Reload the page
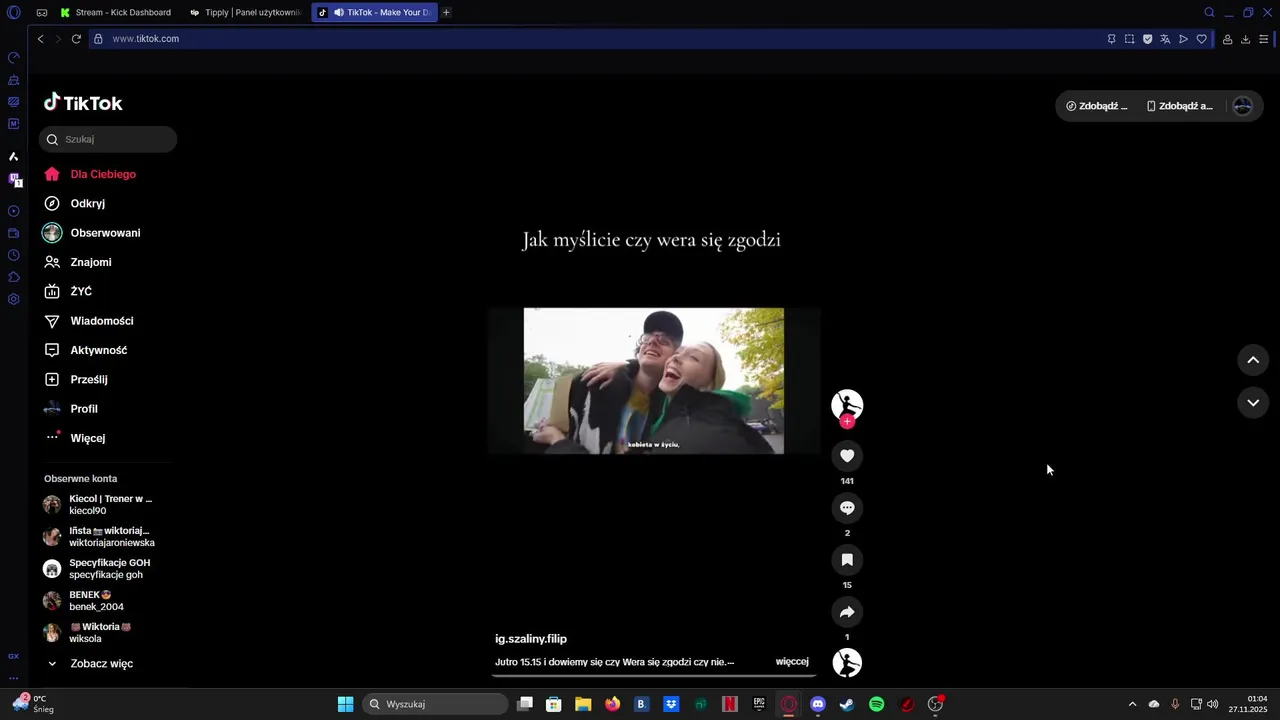This screenshot has width=1280, height=720. click(76, 39)
